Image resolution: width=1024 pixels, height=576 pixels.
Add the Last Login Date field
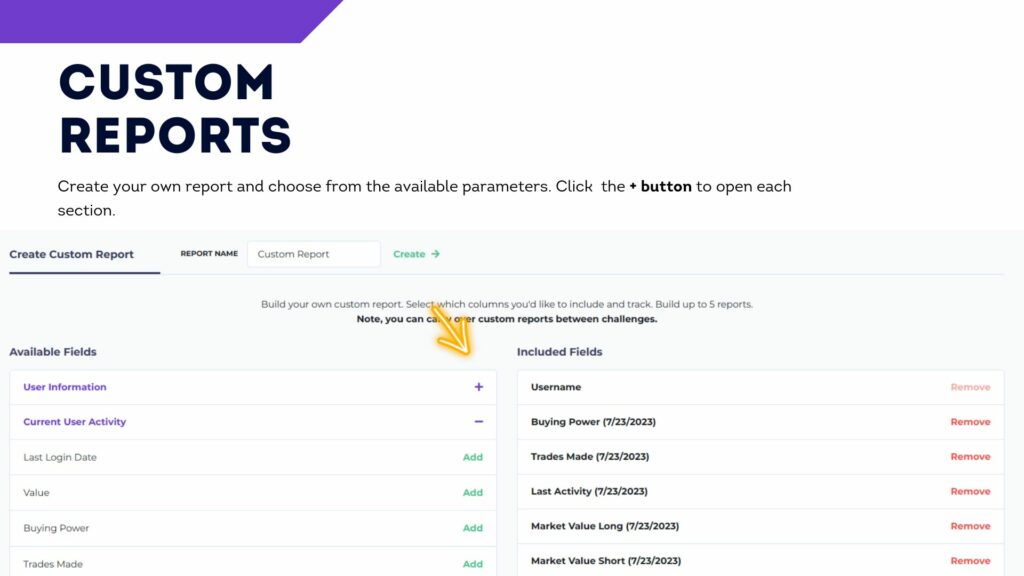[x=473, y=457]
